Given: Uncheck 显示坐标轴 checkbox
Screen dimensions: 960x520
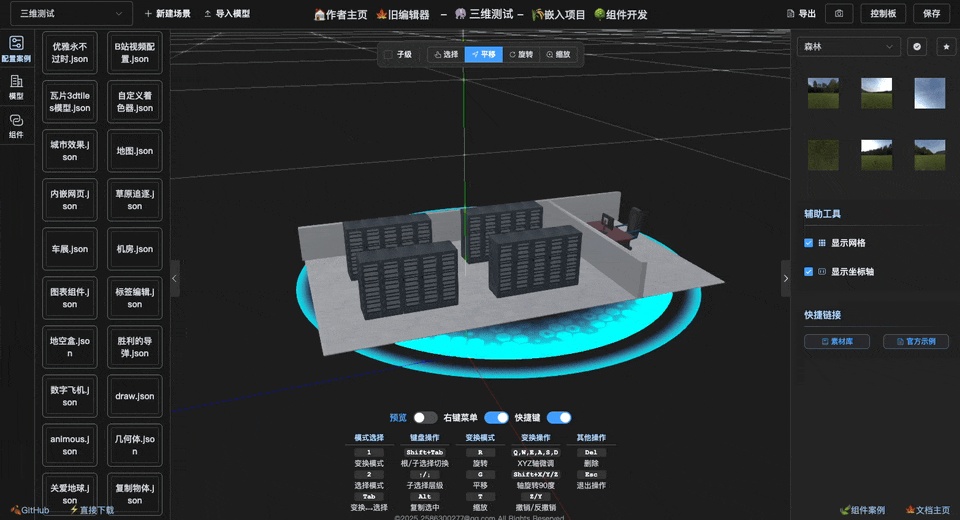Looking at the screenshot, I should click(808, 271).
